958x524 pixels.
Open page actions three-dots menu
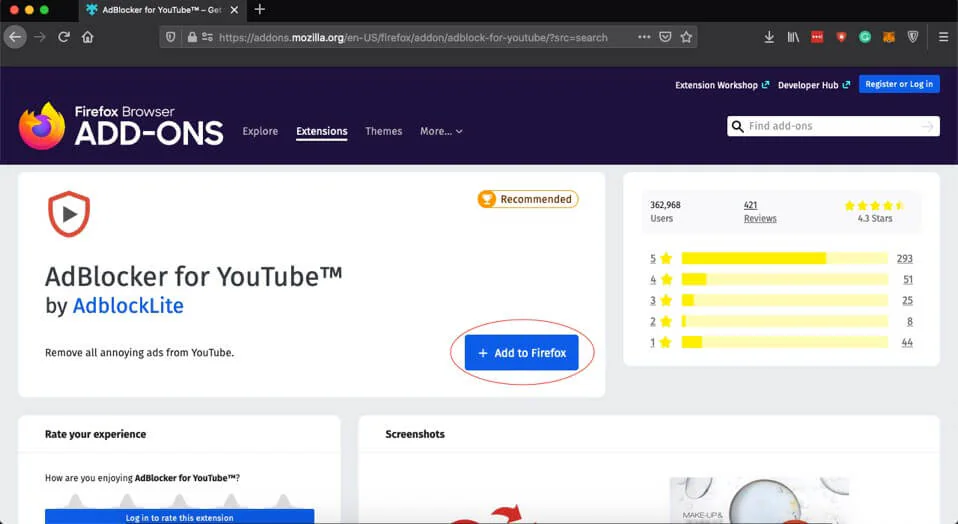click(644, 37)
